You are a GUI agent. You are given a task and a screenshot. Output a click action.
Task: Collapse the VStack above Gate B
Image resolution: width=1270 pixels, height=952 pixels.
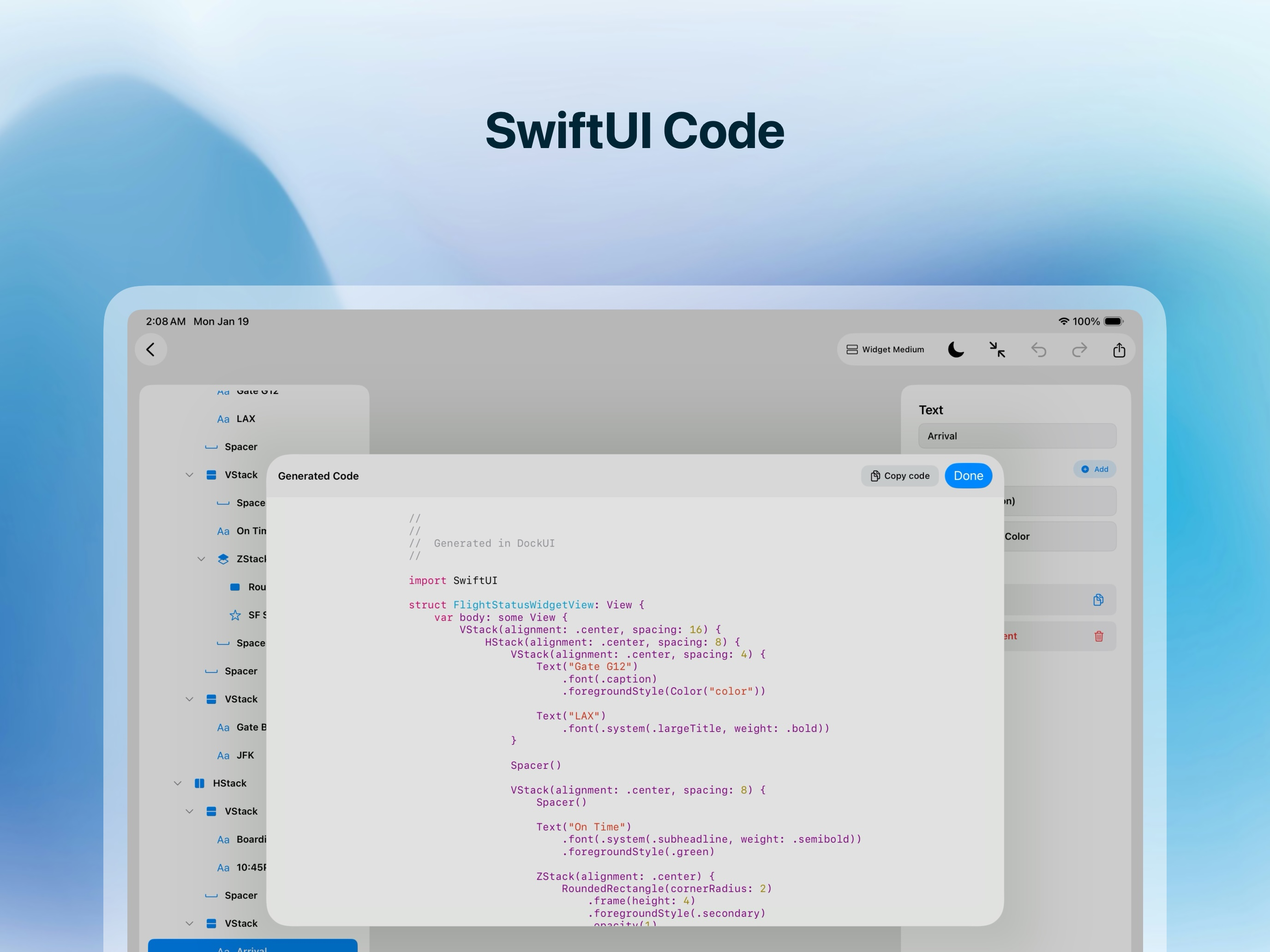[190, 699]
